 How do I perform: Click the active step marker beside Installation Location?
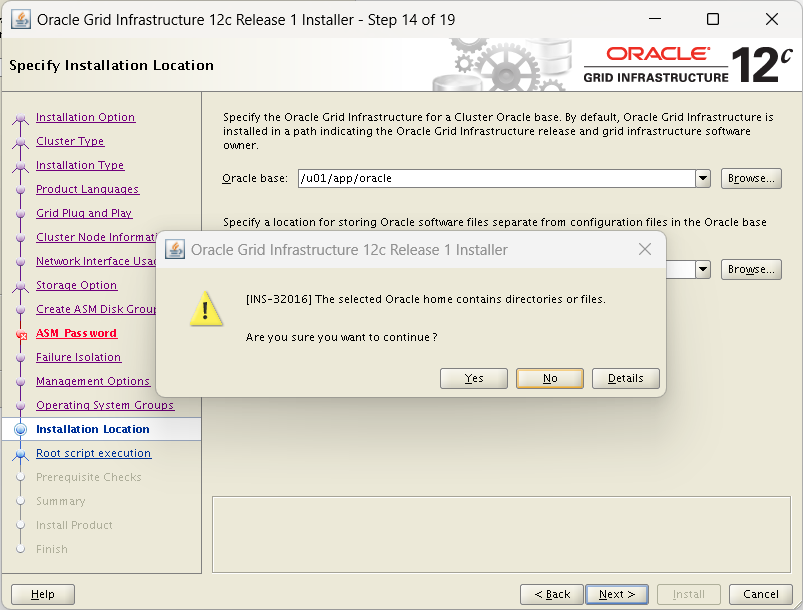pos(20,430)
